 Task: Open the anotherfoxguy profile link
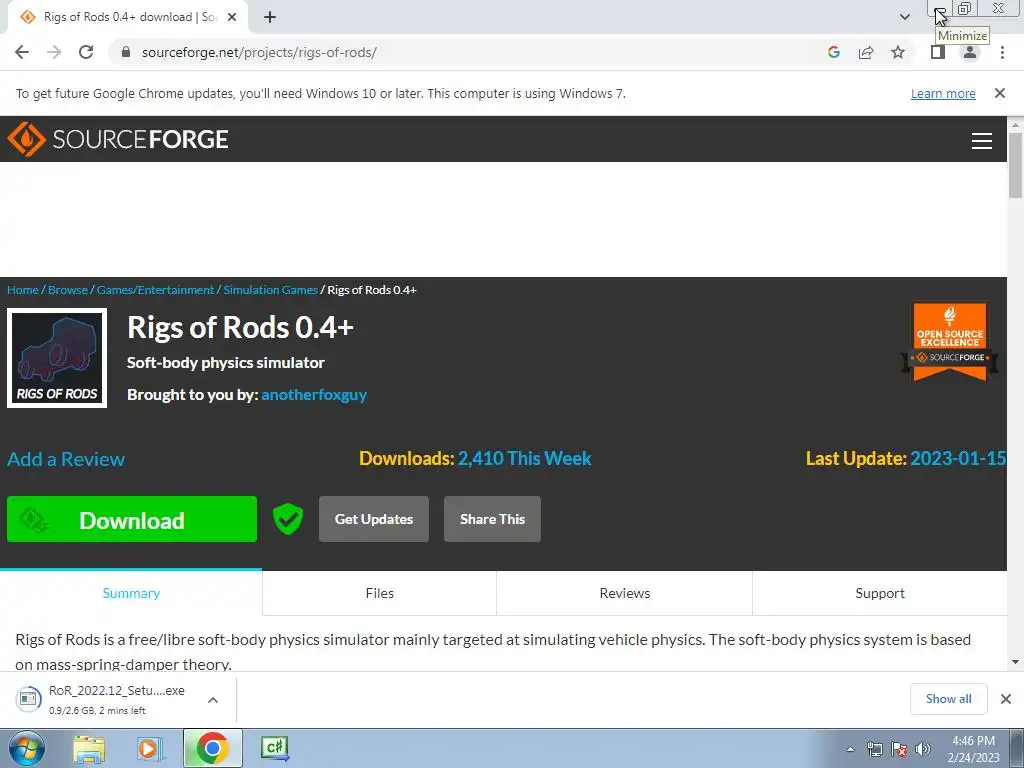click(x=314, y=394)
